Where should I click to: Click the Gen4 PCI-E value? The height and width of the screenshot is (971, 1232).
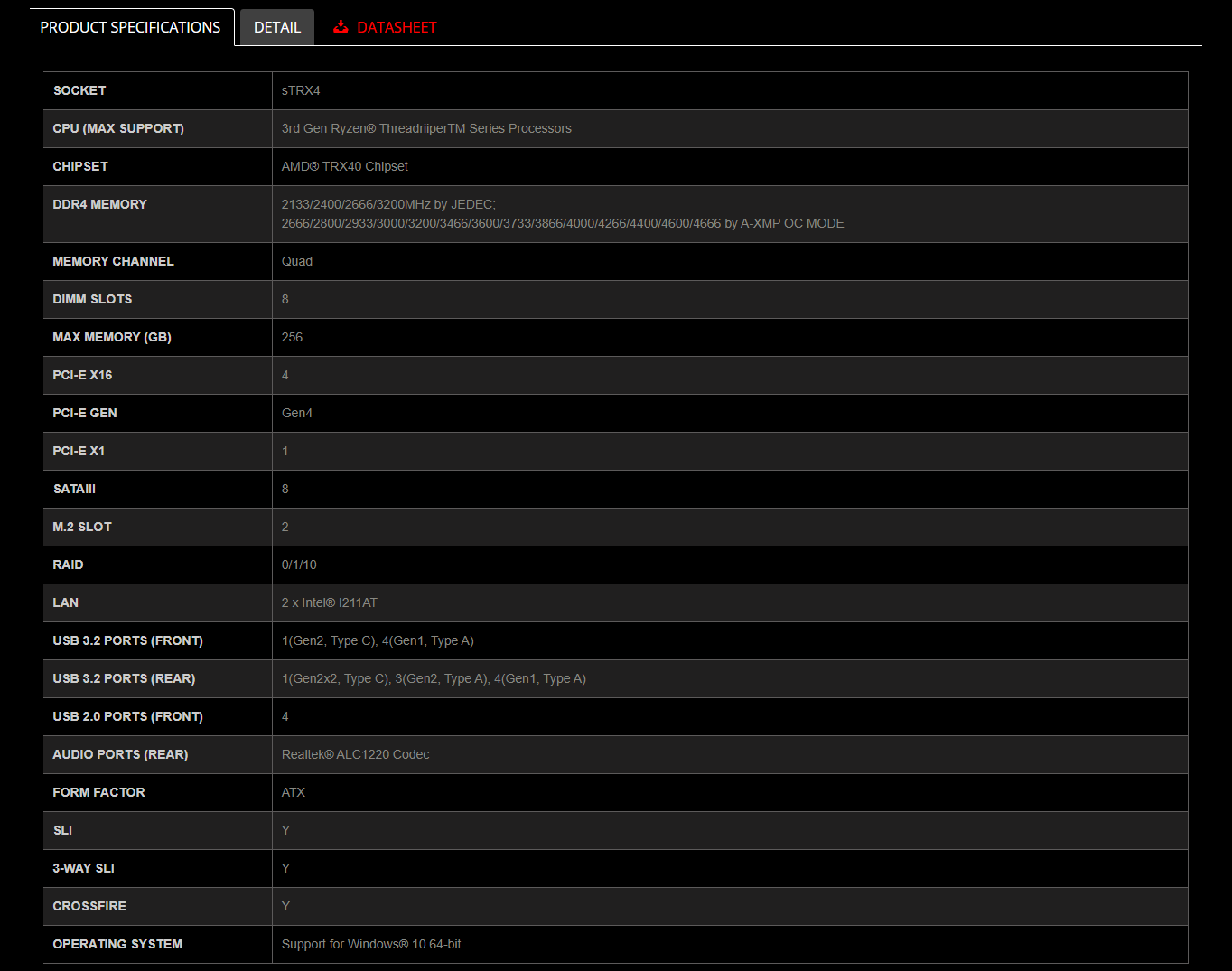click(296, 413)
